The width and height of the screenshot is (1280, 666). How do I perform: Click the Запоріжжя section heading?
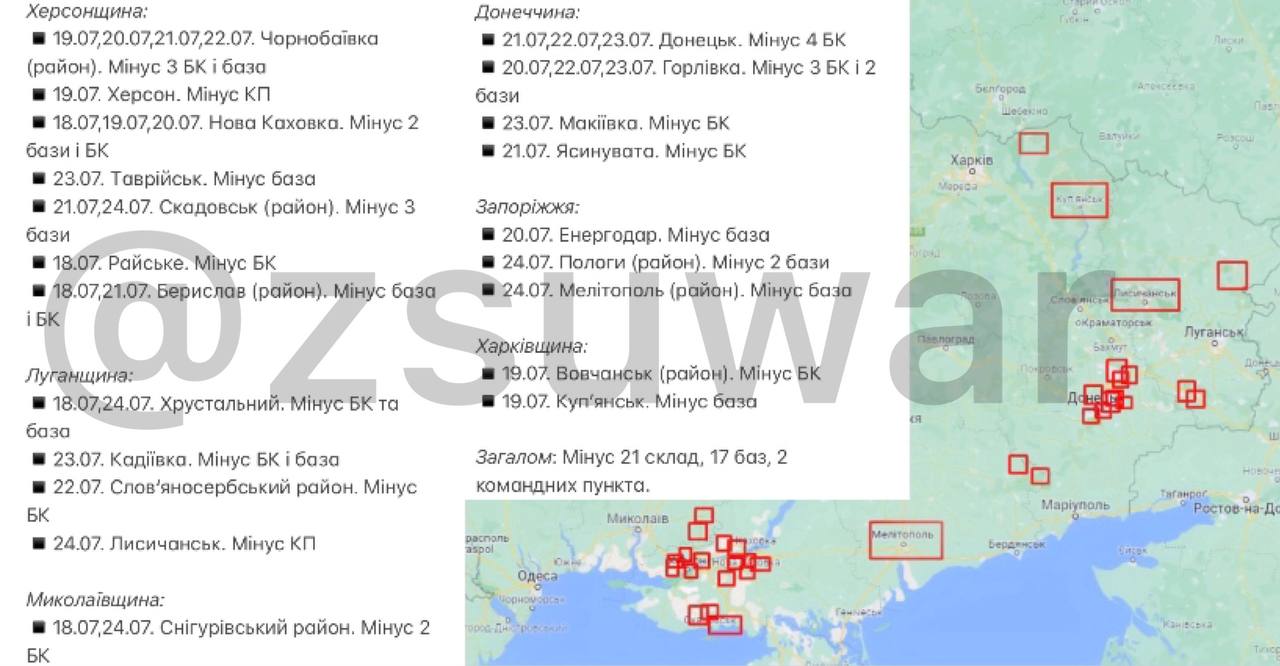tap(527, 207)
